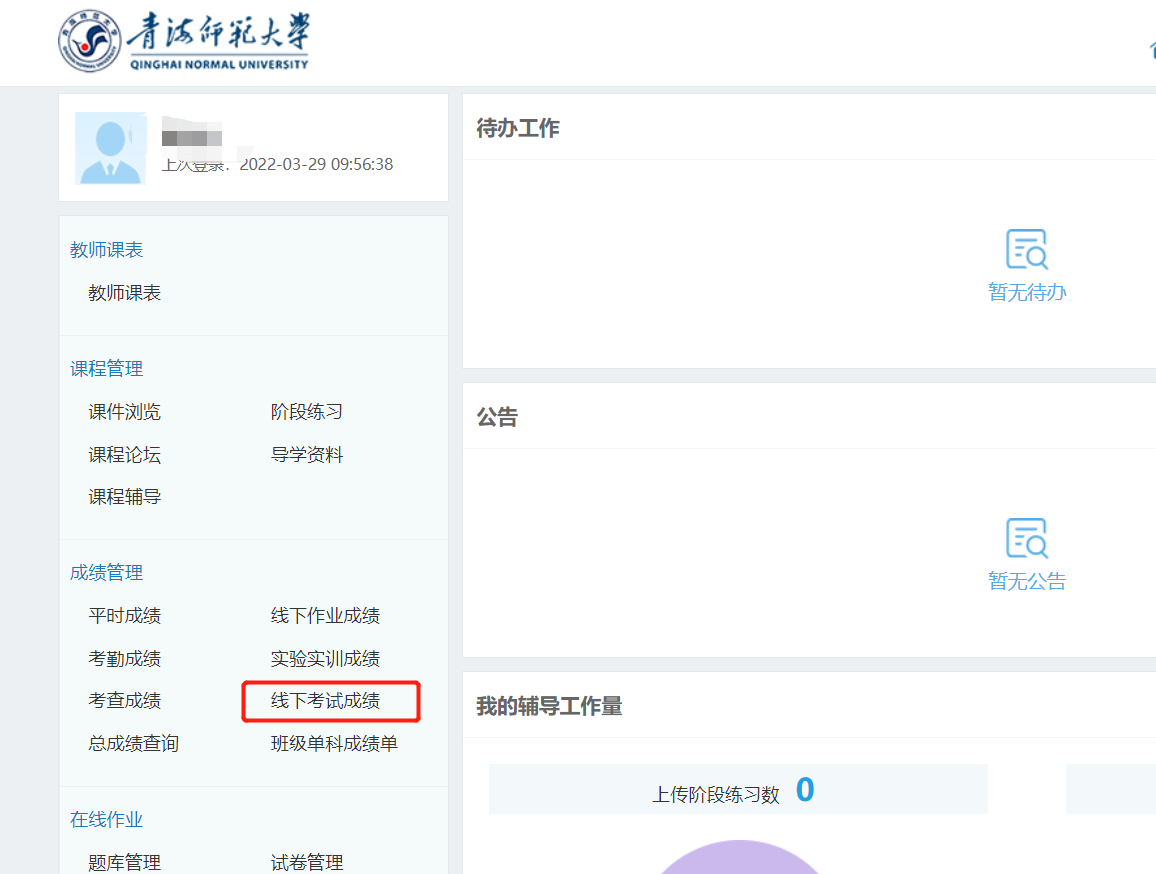
Task: Open 课件浏览 in course management
Action: pos(124,412)
